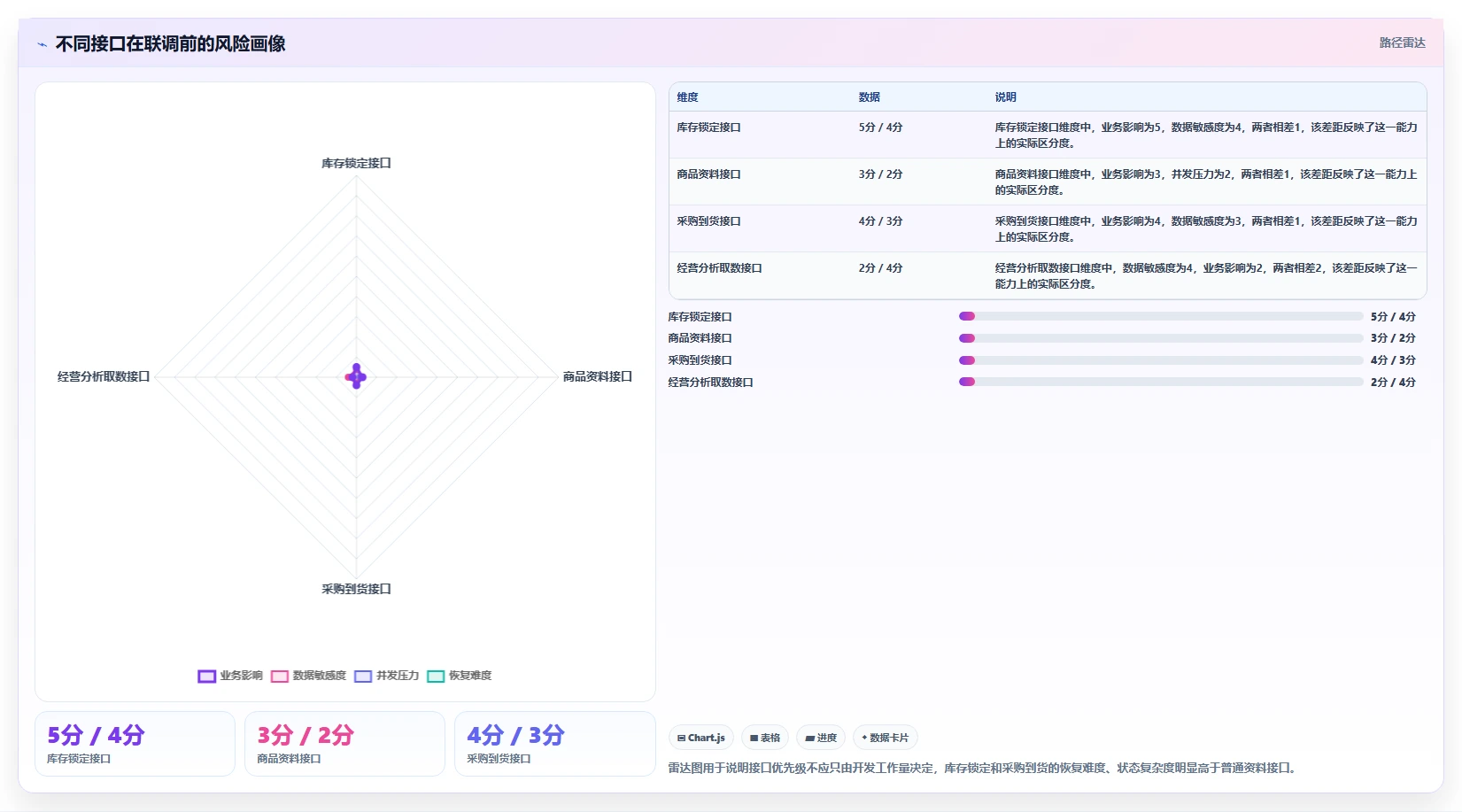Click the pink 数据敏感度 legend swatch
This screenshot has width=1462, height=812.
click(x=279, y=677)
